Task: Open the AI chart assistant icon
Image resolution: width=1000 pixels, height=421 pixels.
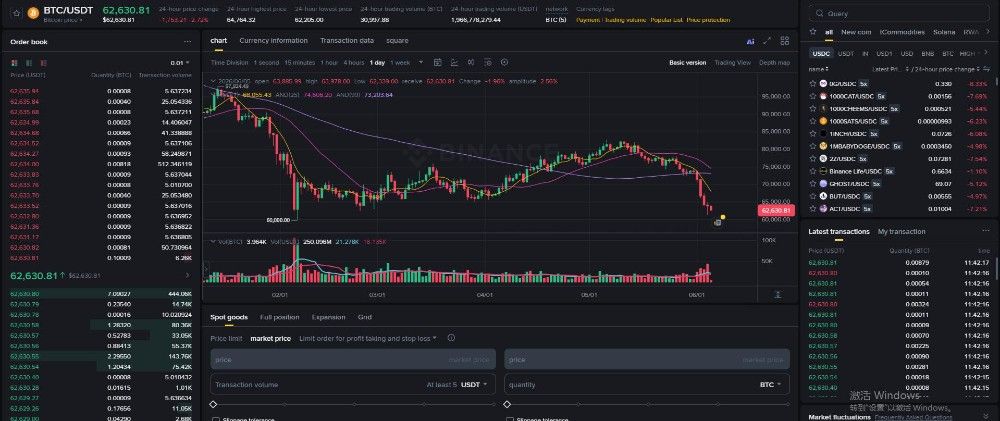Action: click(750, 41)
